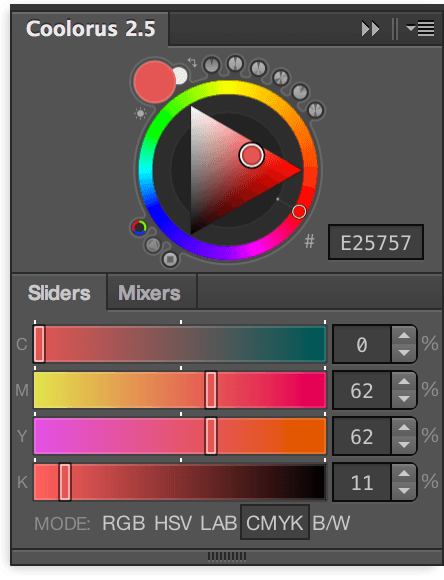The width and height of the screenshot is (444, 580).
Task: Switch slider mode to HSV
Action: click(x=173, y=523)
